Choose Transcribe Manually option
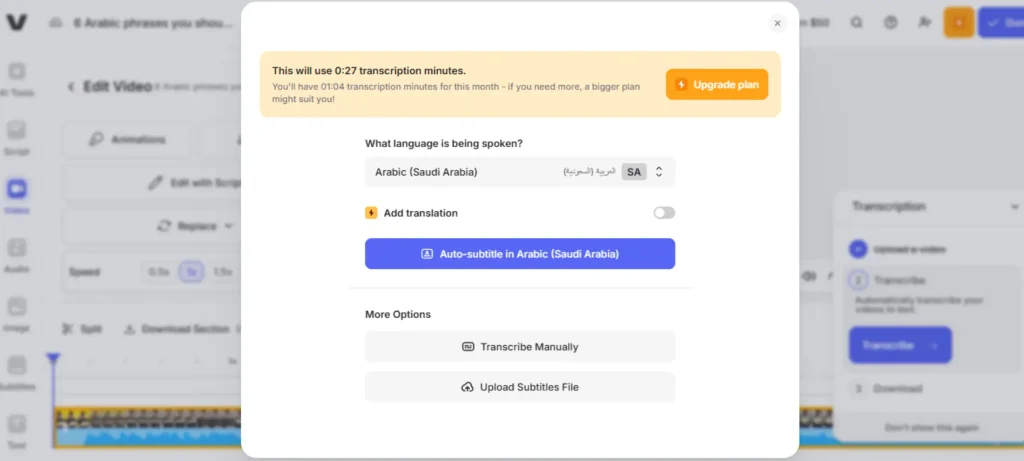 (519, 347)
